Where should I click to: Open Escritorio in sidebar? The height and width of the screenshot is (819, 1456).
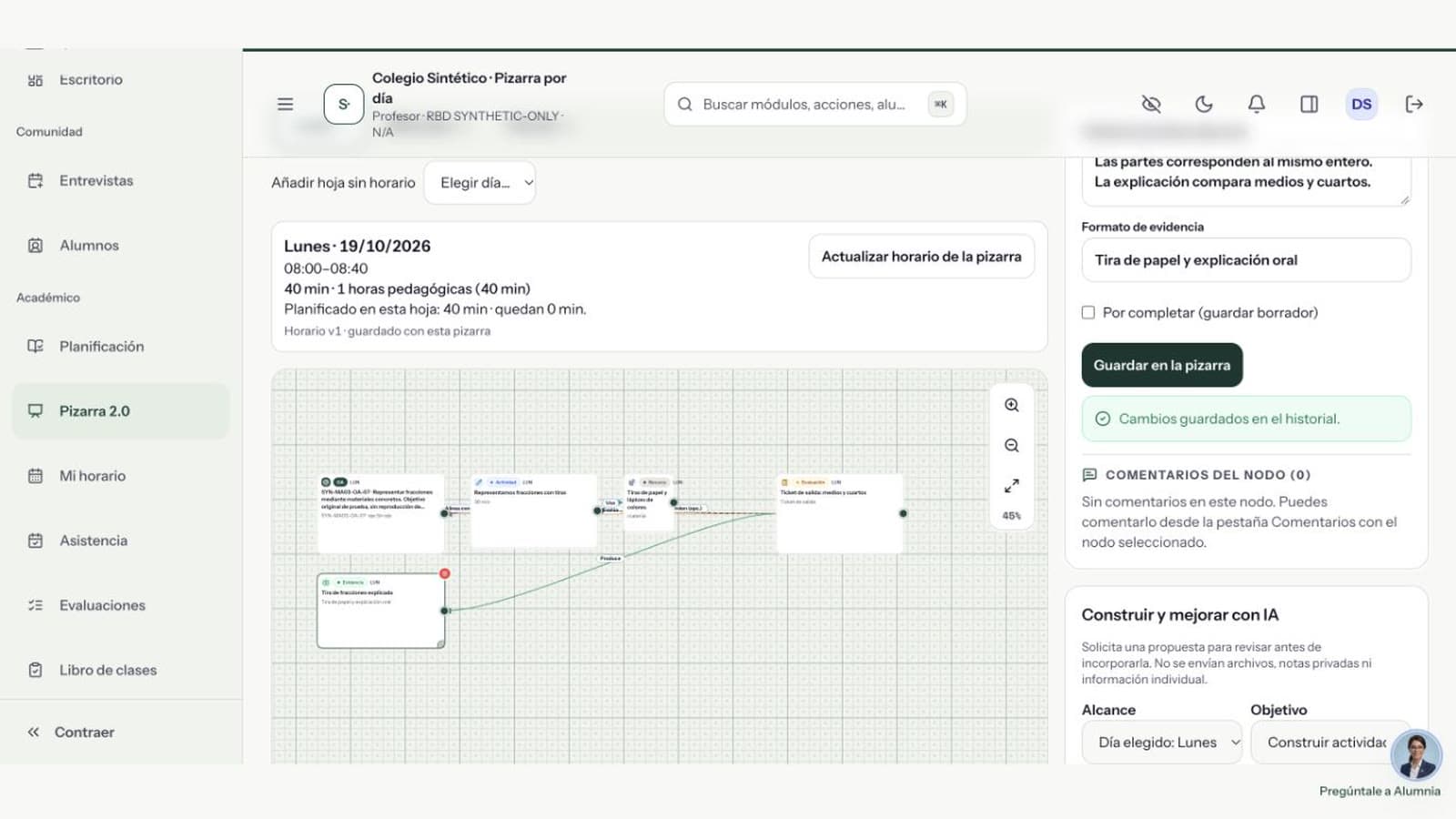point(121,79)
